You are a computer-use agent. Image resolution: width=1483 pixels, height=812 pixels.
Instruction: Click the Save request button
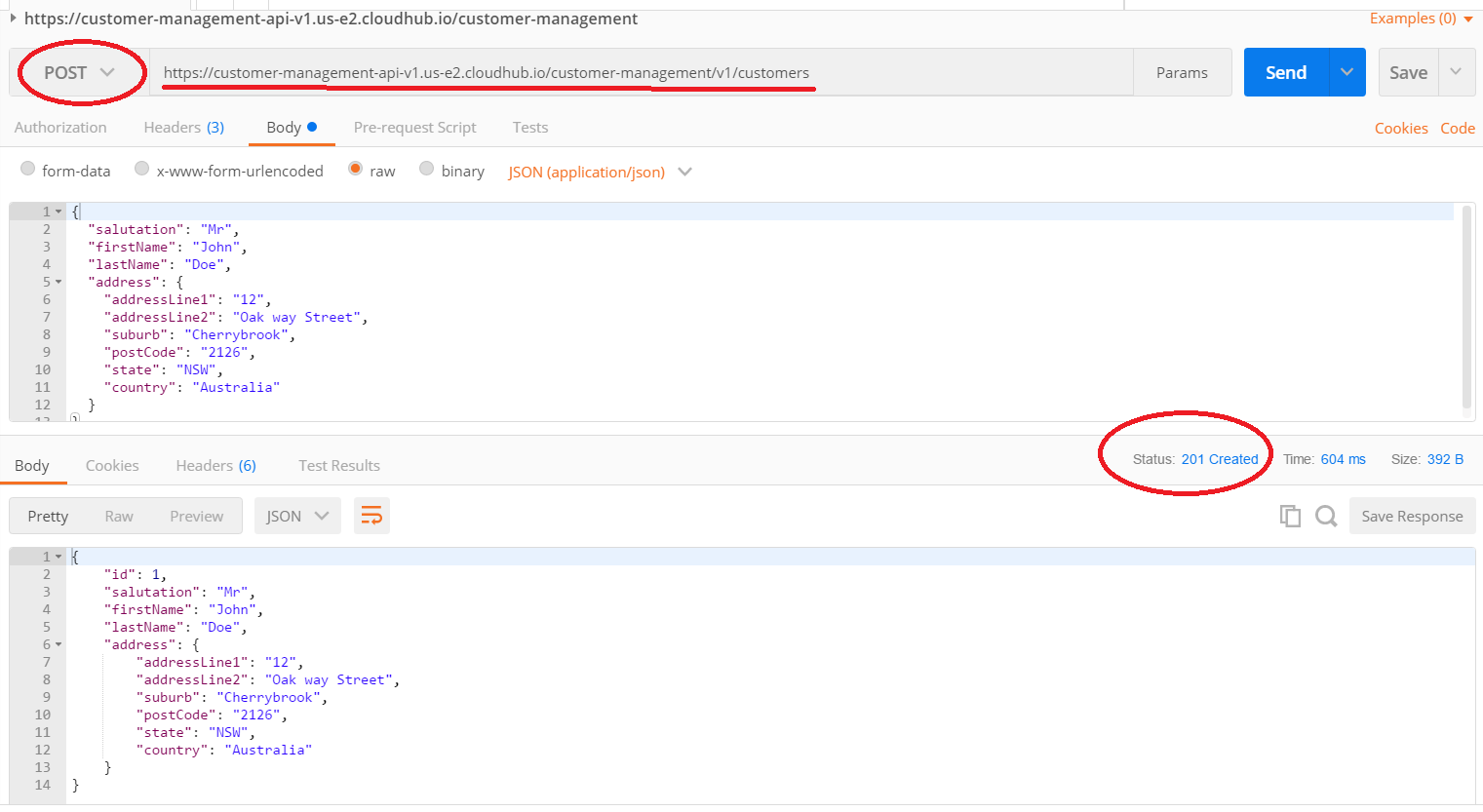1409,72
